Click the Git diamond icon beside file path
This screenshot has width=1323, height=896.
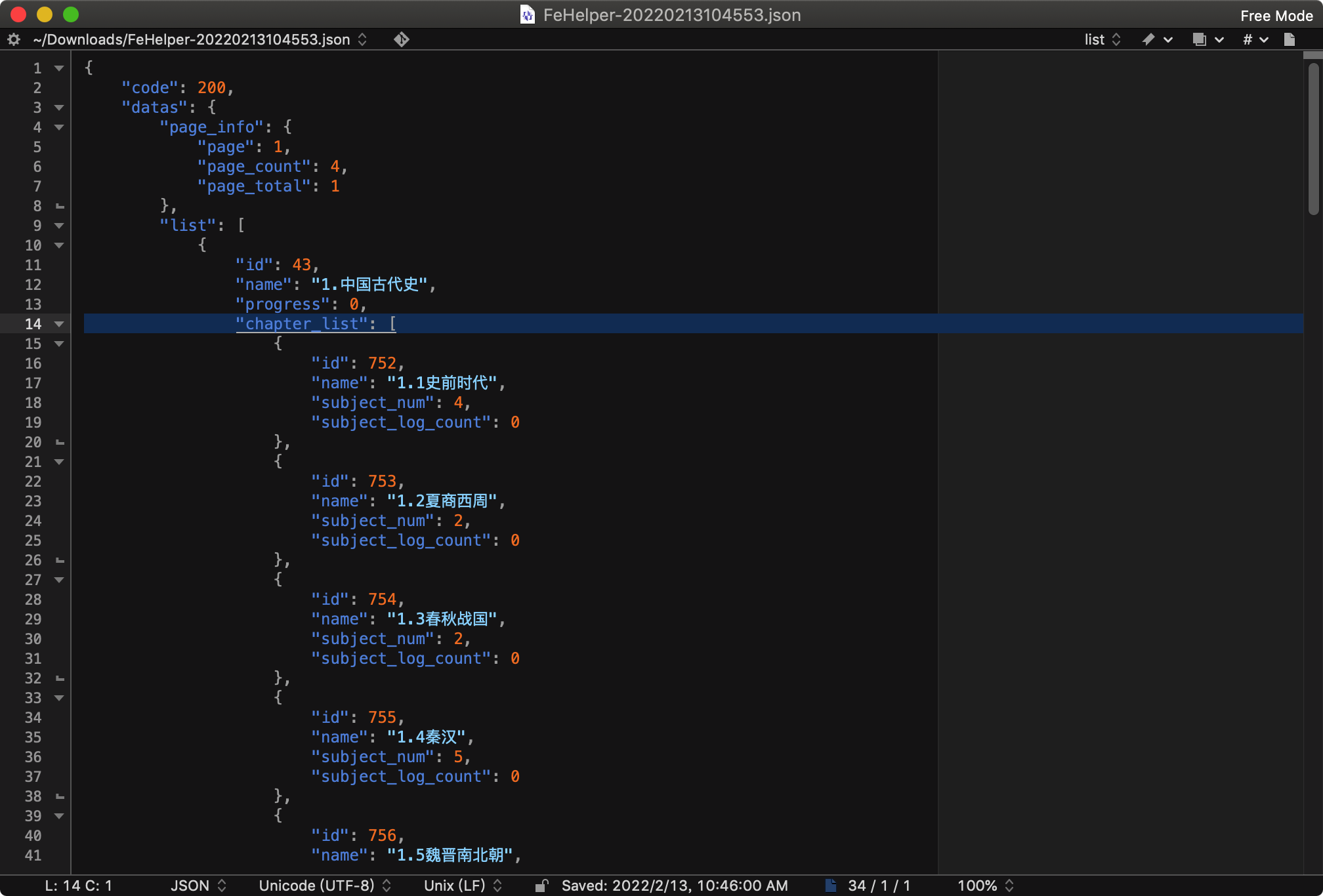click(x=401, y=39)
